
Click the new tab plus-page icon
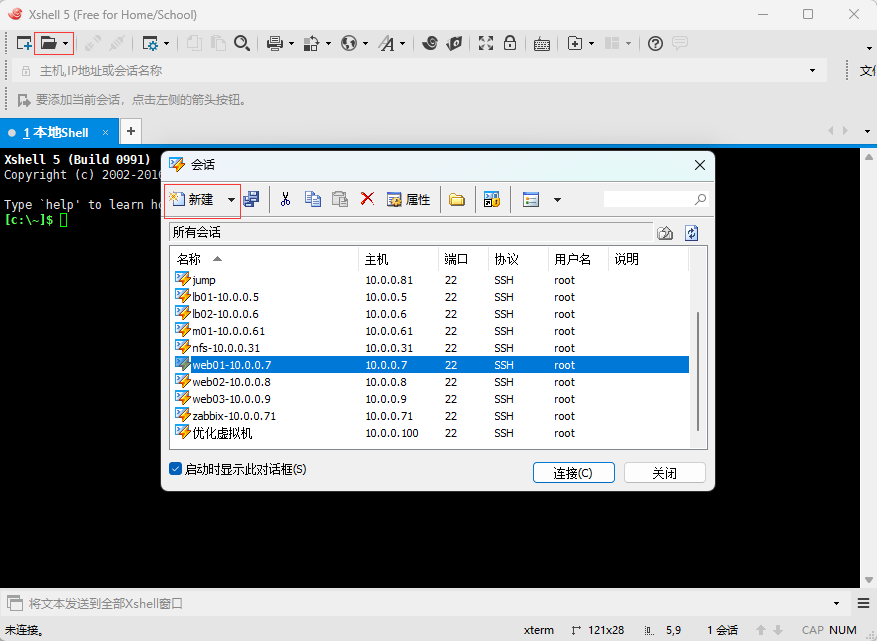tap(575, 43)
